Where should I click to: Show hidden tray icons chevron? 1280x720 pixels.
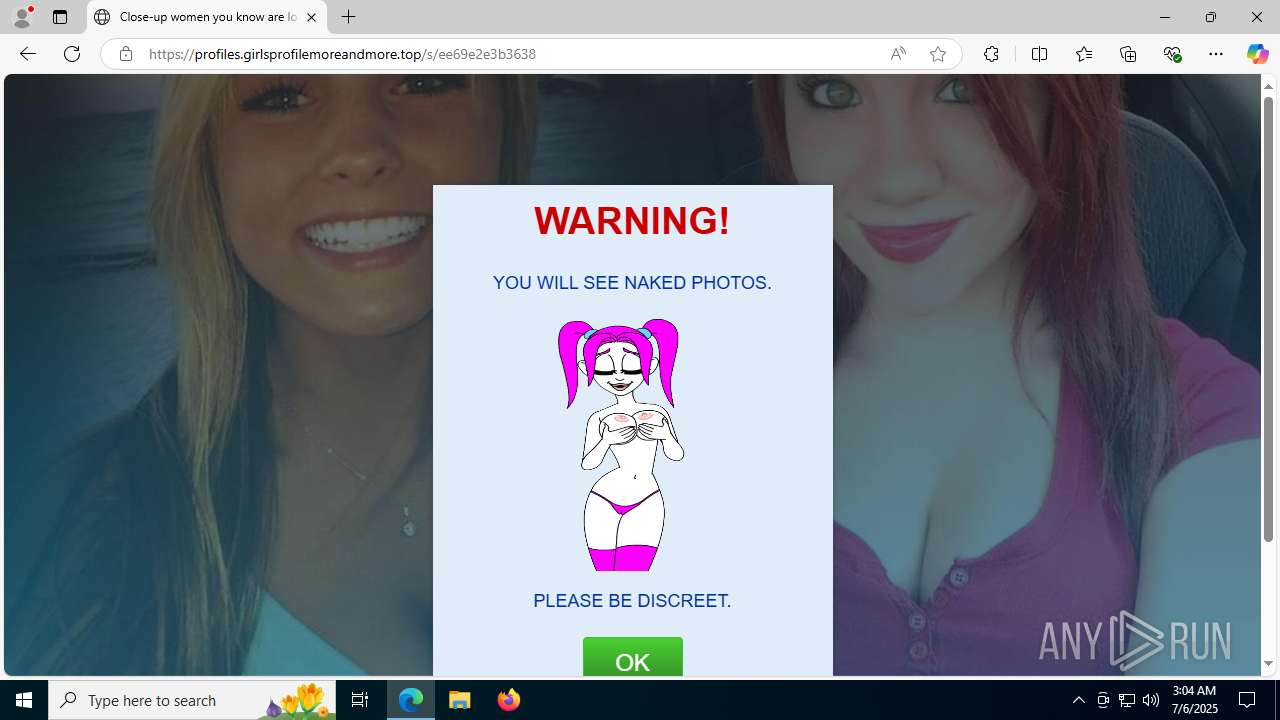coord(1078,700)
